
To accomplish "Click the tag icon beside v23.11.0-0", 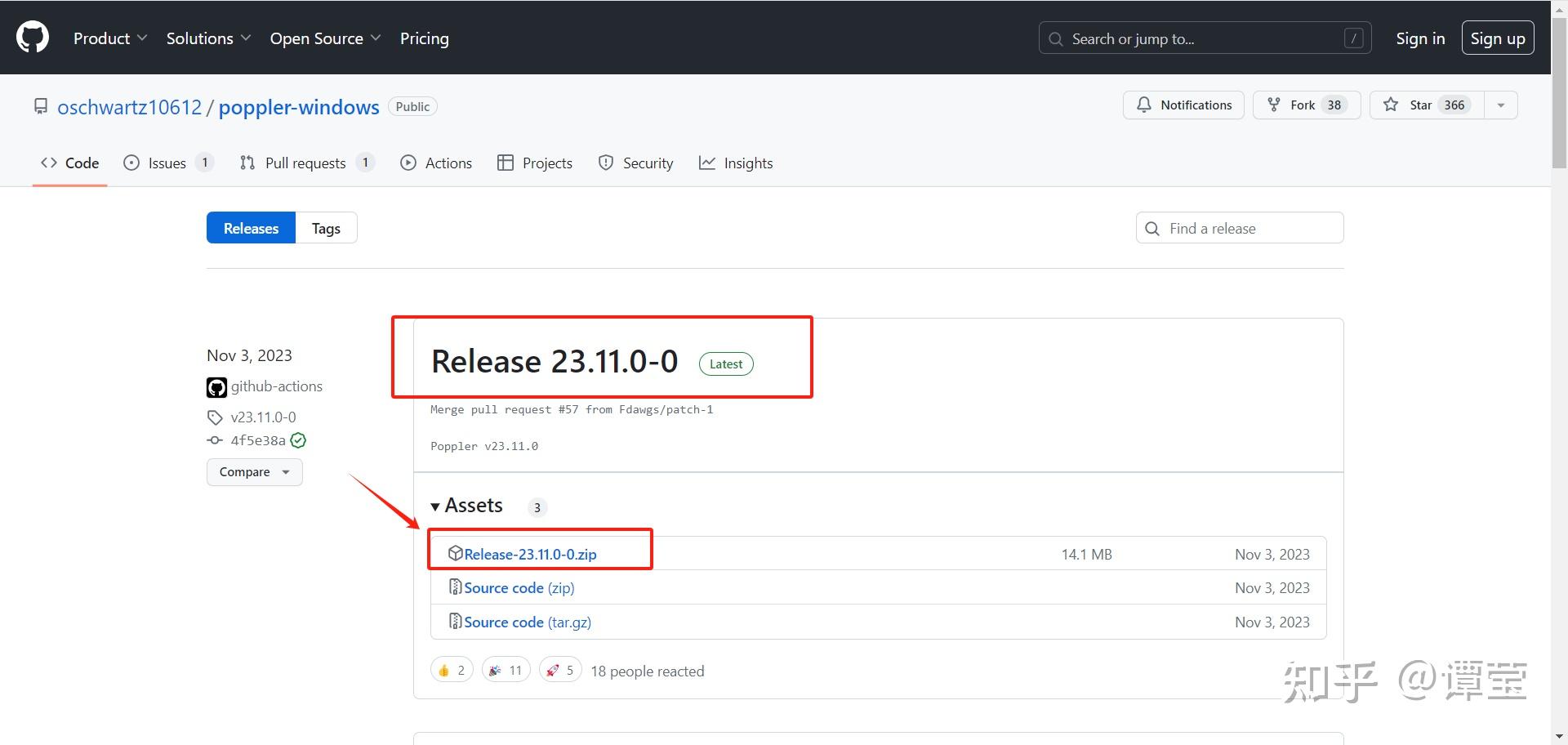I will [215, 417].
